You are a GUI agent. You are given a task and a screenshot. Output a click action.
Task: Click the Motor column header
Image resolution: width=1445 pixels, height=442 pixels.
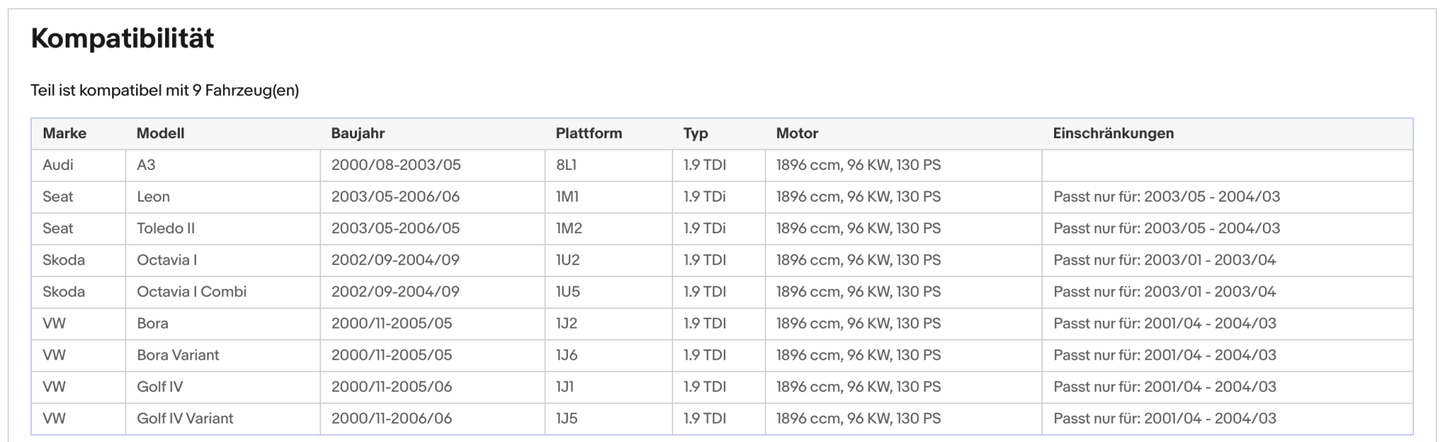[796, 133]
